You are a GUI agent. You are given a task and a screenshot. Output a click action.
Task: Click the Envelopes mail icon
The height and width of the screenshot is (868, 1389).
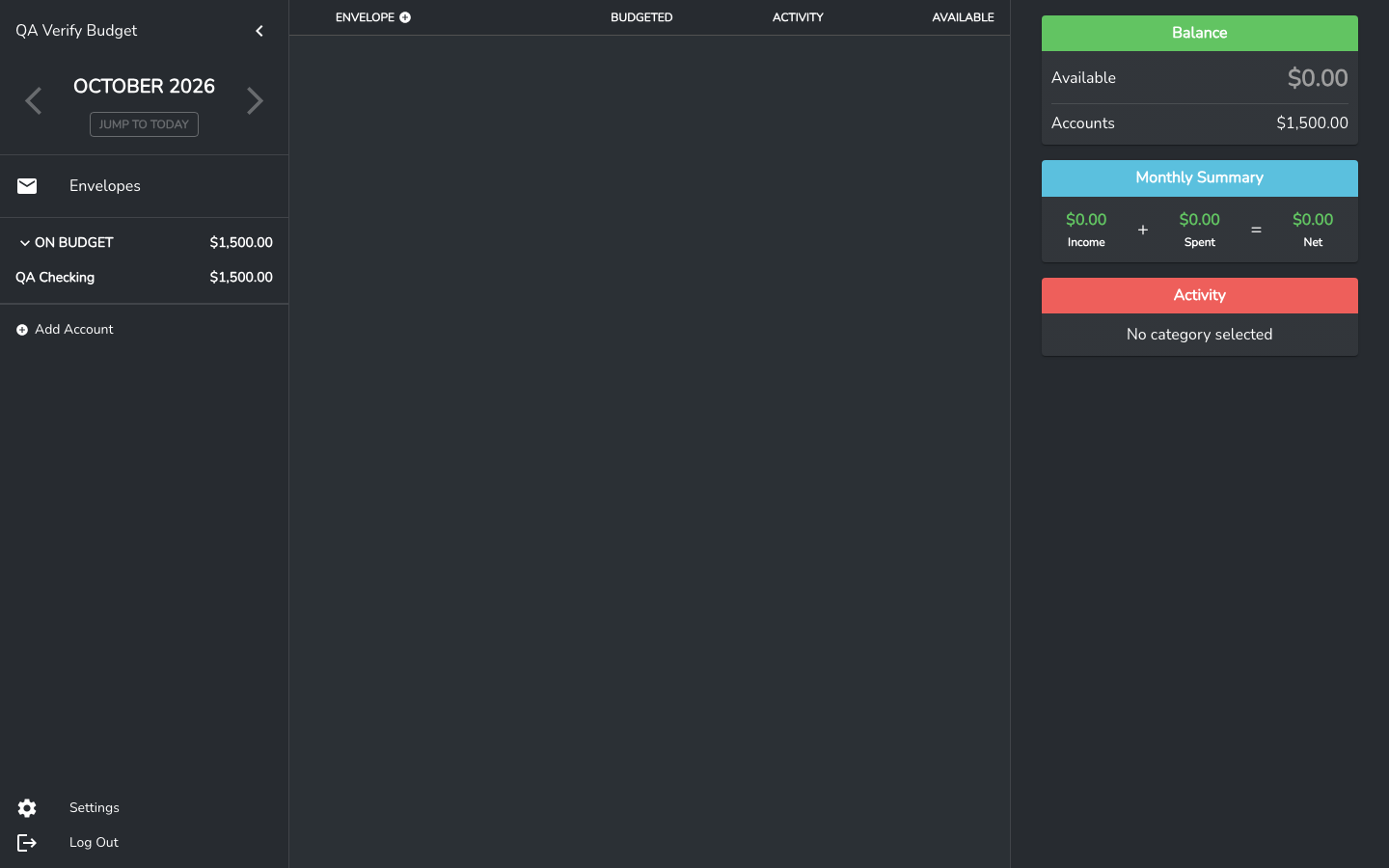[27, 186]
